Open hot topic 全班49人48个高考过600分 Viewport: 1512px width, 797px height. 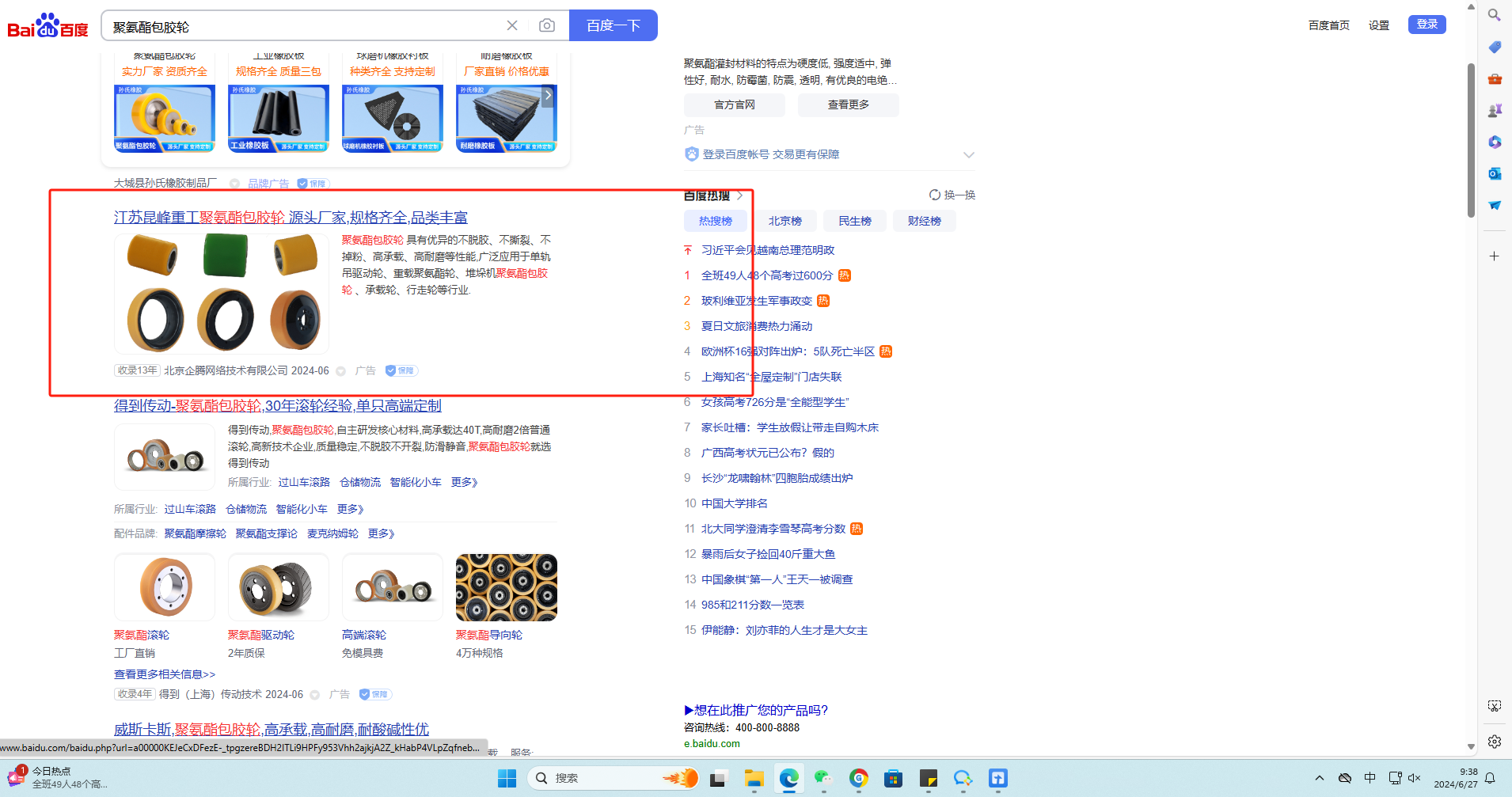tap(767, 275)
